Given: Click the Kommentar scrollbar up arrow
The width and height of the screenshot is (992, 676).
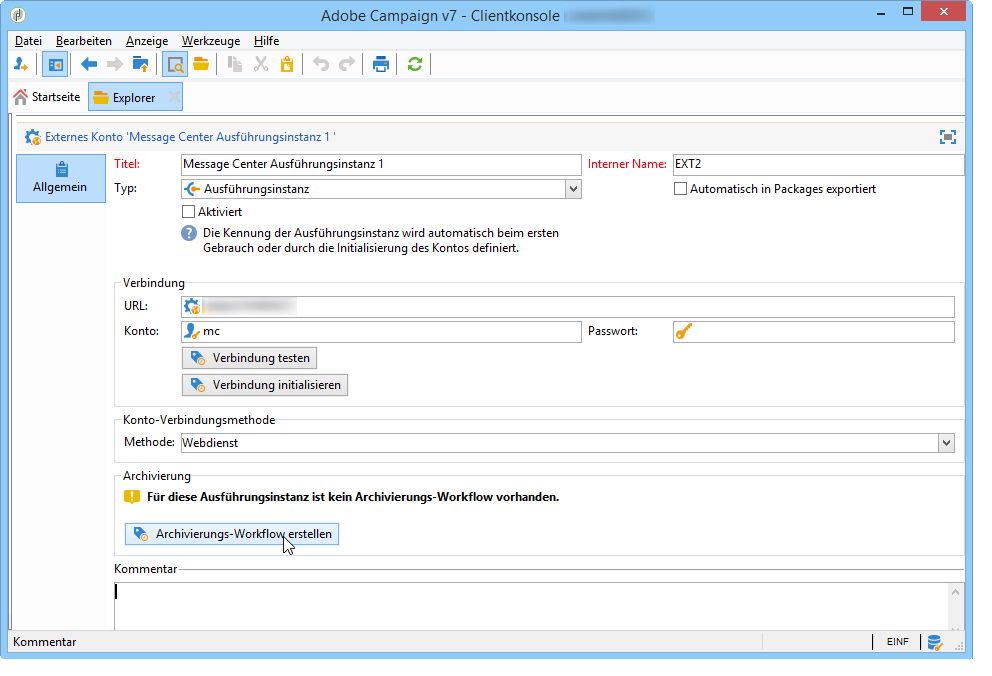Looking at the screenshot, I should pyautogui.click(x=955, y=593).
